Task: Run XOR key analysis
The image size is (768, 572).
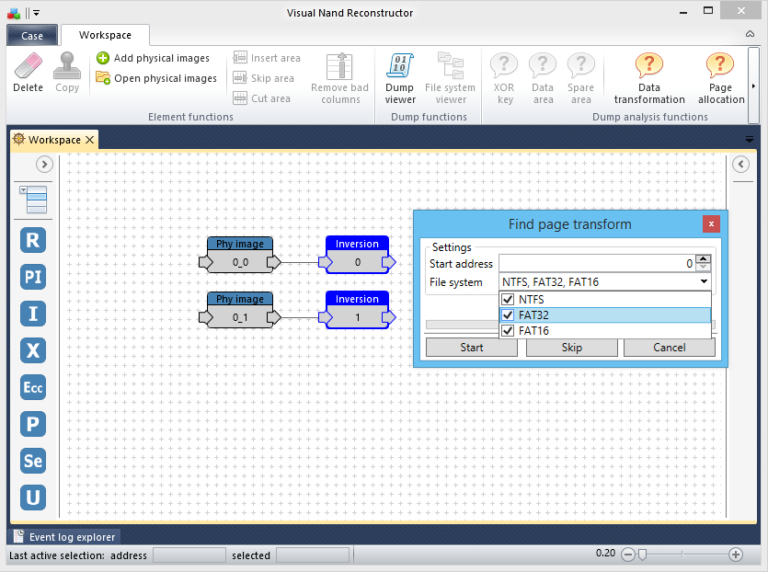Action: pos(504,78)
